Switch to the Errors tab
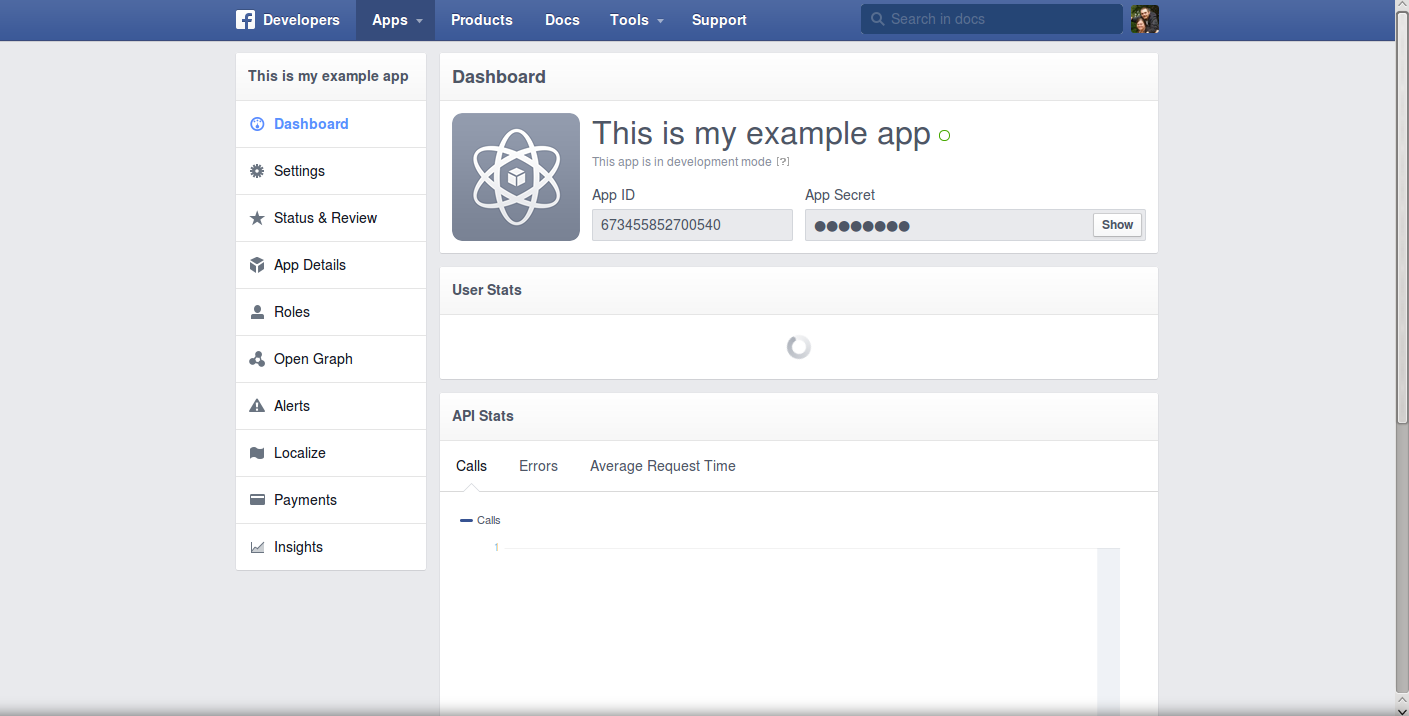 point(538,466)
